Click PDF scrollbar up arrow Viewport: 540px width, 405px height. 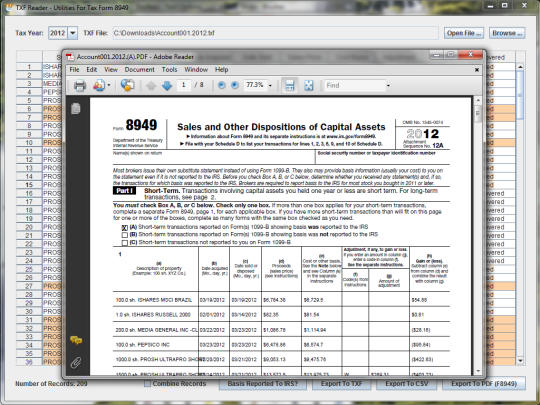coord(478,100)
